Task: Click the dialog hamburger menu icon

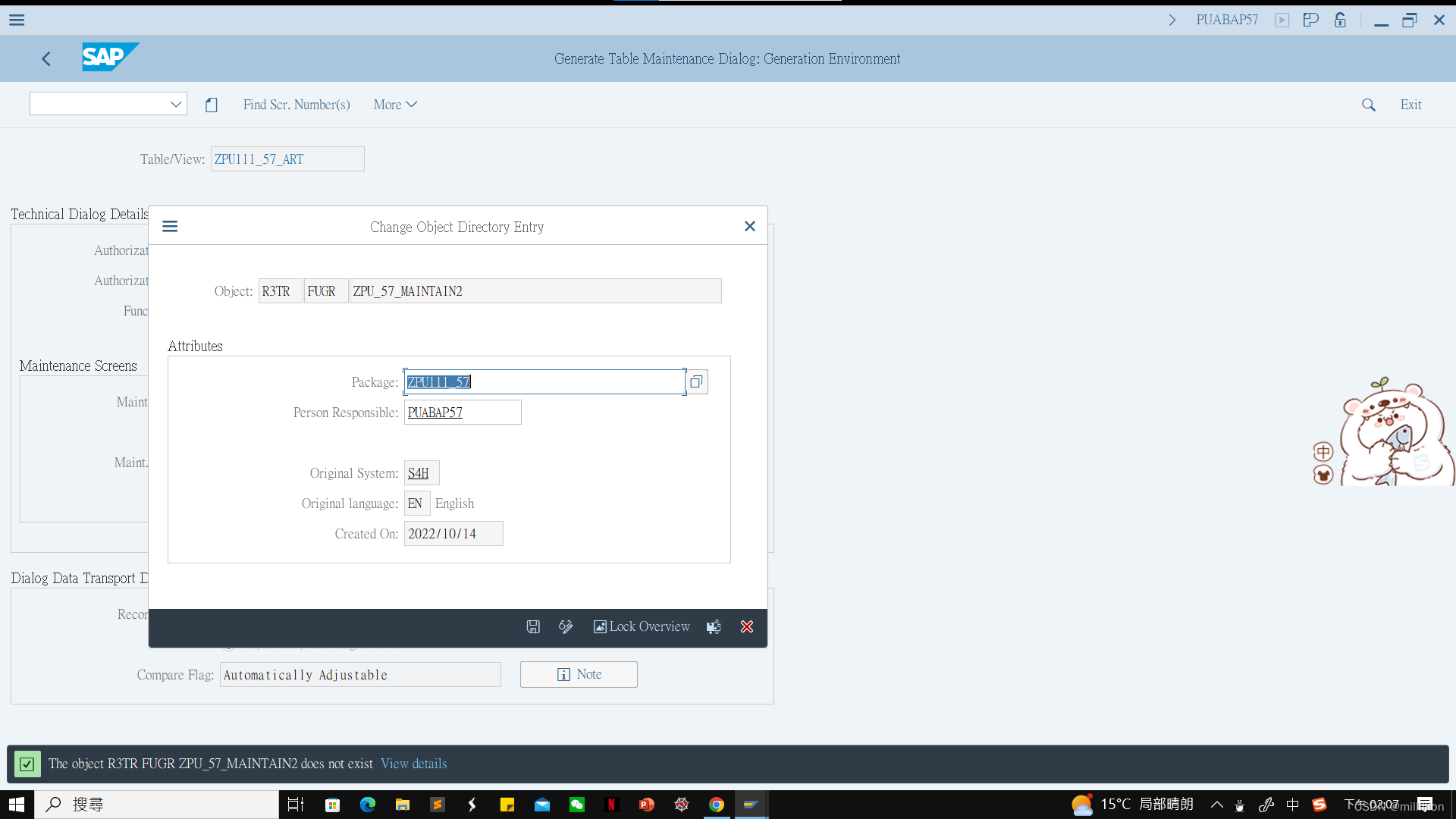Action: (x=170, y=227)
